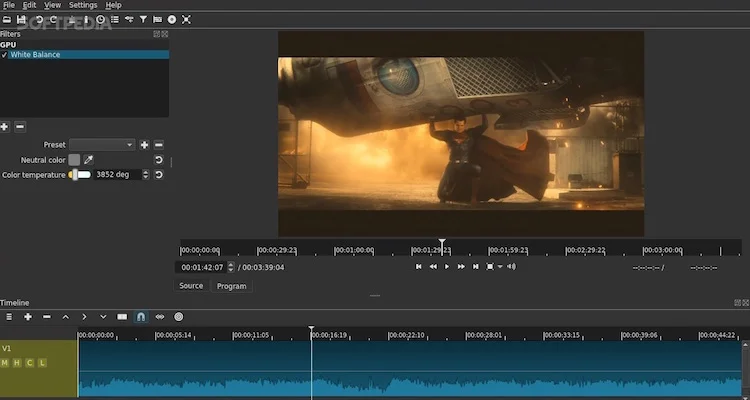This screenshot has height=400, width=750.
Task: Enter full screen via toolbar icon
Action: coord(187,20)
